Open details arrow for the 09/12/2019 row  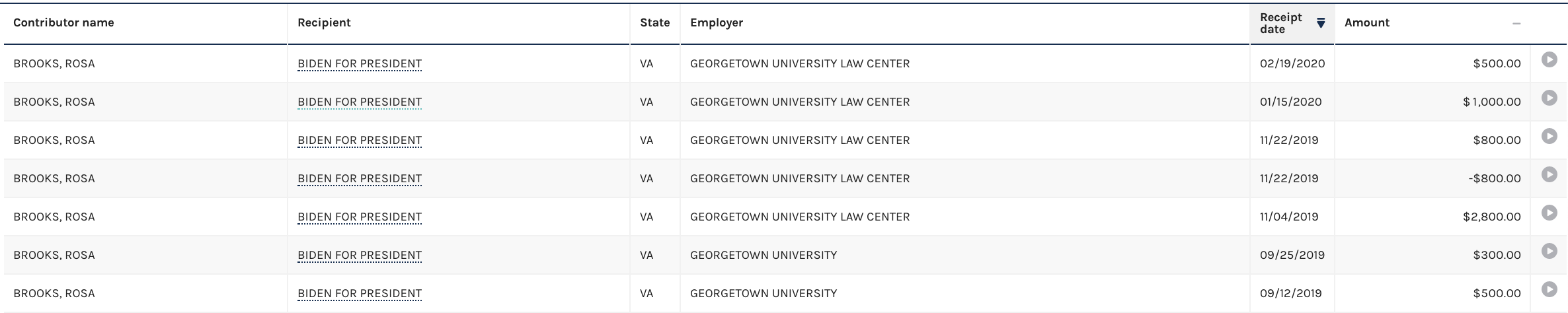[x=1549, y=289]
